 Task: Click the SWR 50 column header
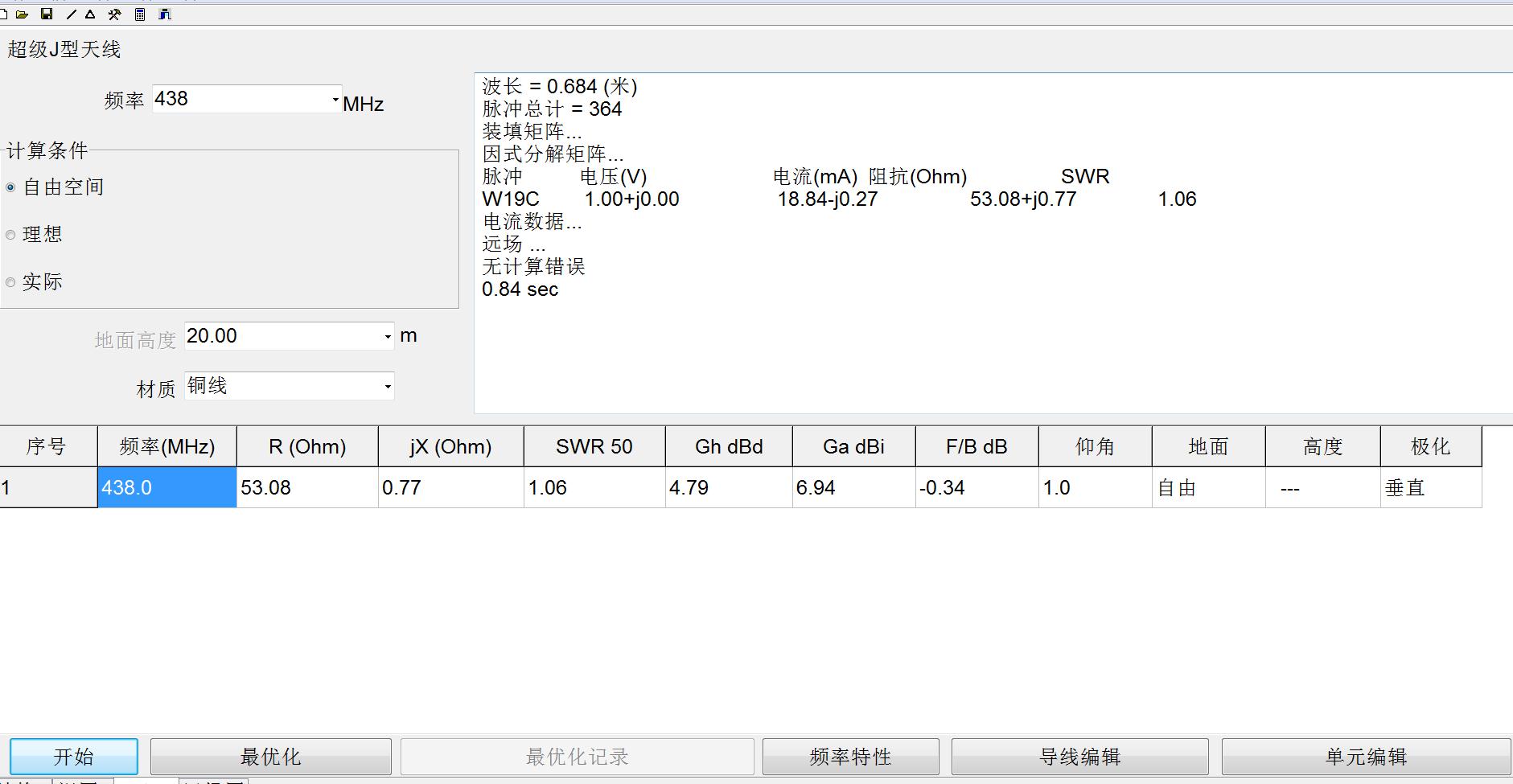click(x=594, y=447)
